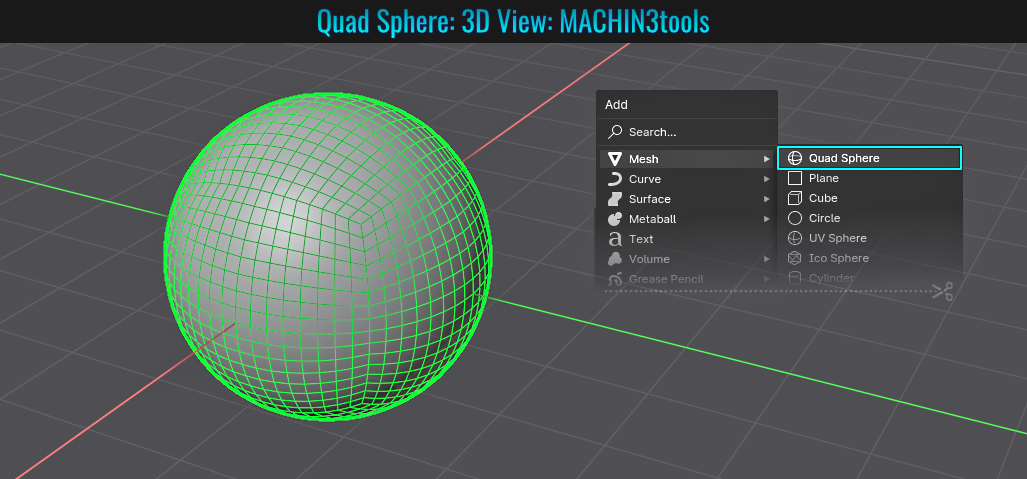Open the Curve submenu entry
The width and height of the screenshot is (1027, 479).
[x=686, y=179]
